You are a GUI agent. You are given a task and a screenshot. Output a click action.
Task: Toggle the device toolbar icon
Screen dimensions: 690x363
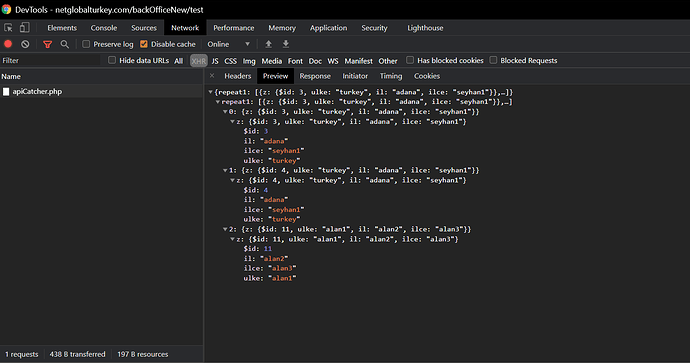tap(25, 27)
